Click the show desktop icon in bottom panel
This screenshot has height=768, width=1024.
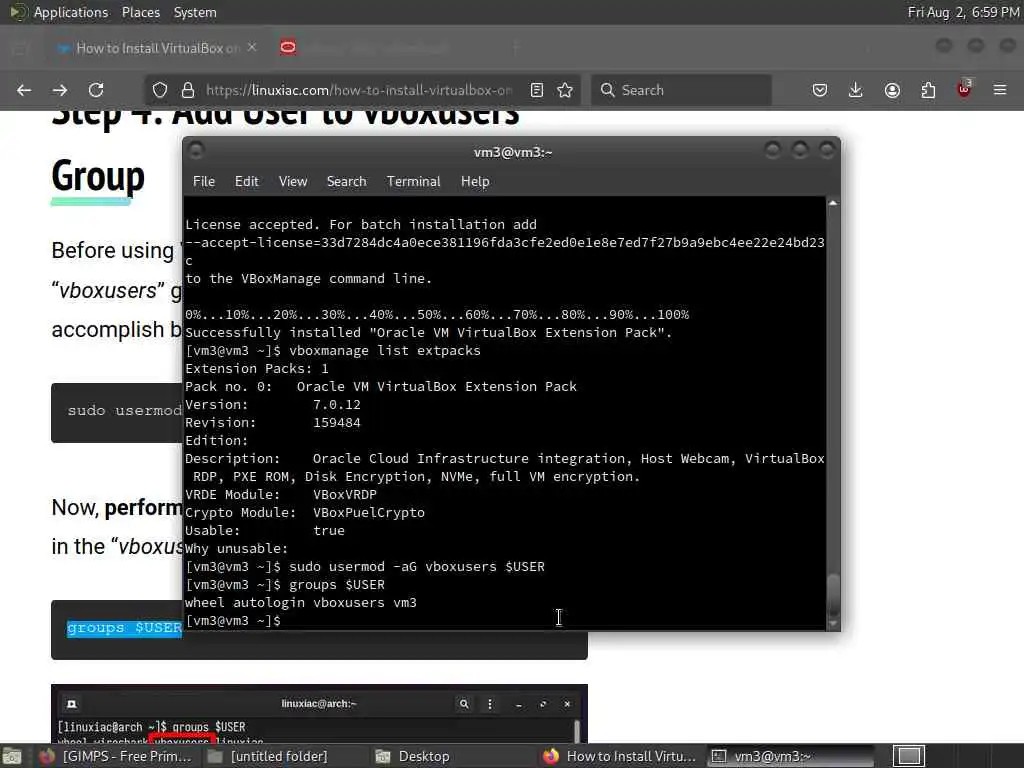coord(11,756)
